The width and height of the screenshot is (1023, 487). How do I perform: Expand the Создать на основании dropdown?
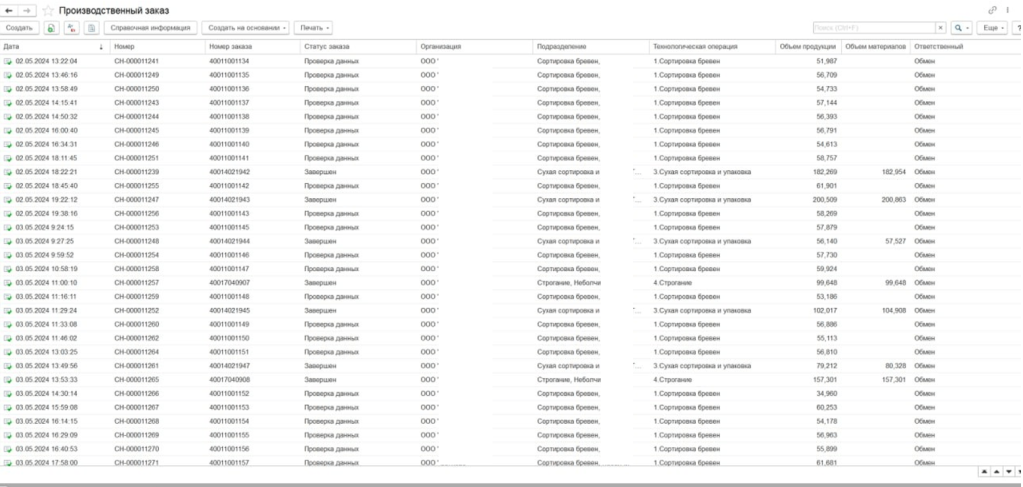[245, 28]
